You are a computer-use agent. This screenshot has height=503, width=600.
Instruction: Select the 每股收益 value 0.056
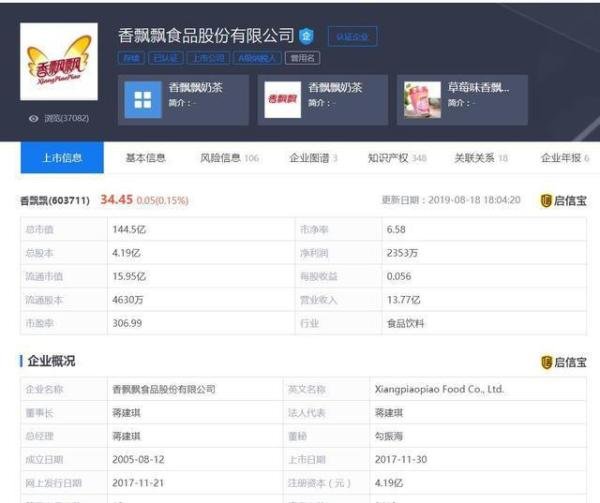[399, 277]
